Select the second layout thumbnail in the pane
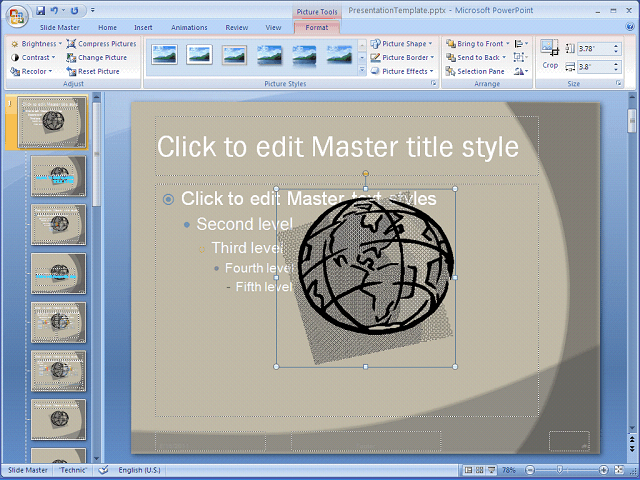Screen dimensions: 640x480 58,176
